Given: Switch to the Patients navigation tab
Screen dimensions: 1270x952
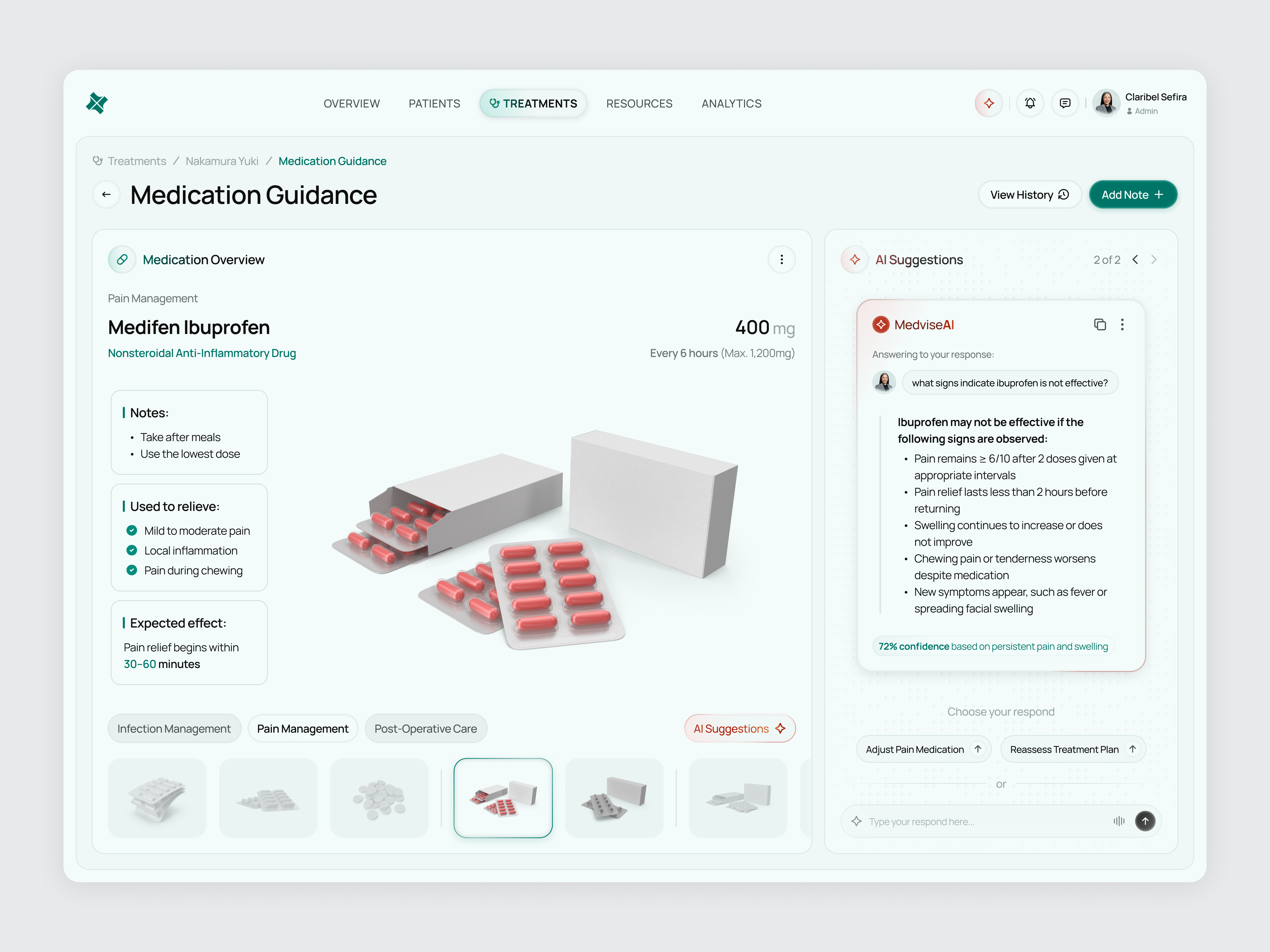Looking at the screenshot, I should (434, 103).
